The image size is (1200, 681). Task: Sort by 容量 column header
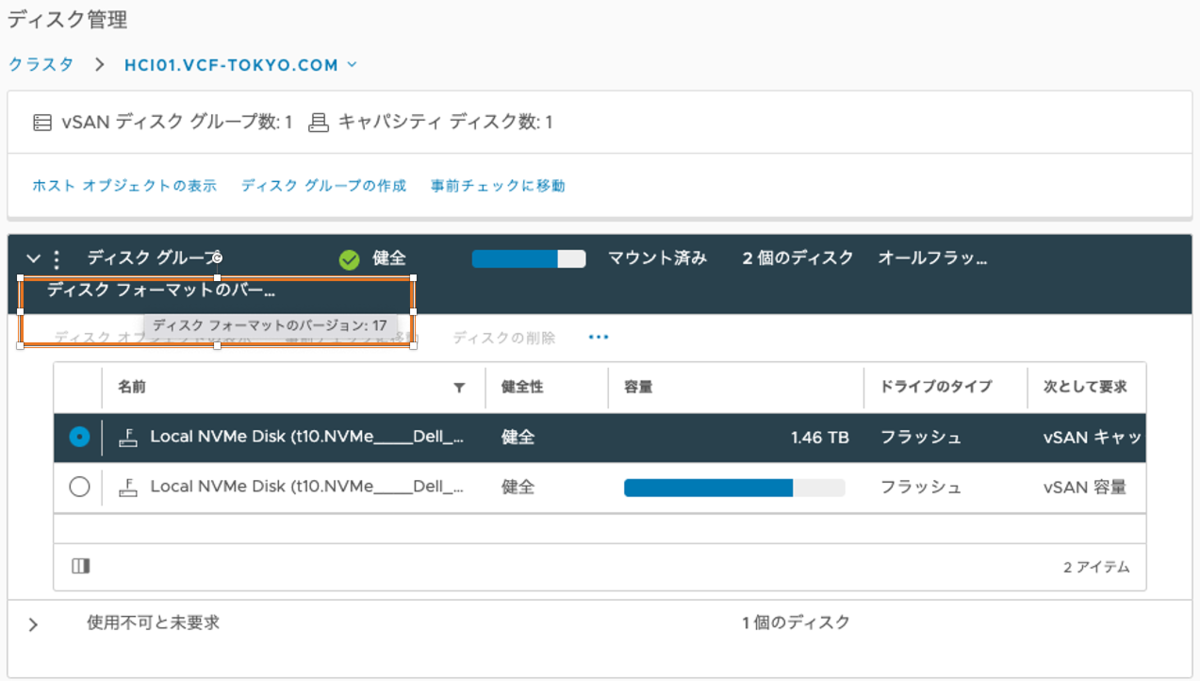click(639, 386)
